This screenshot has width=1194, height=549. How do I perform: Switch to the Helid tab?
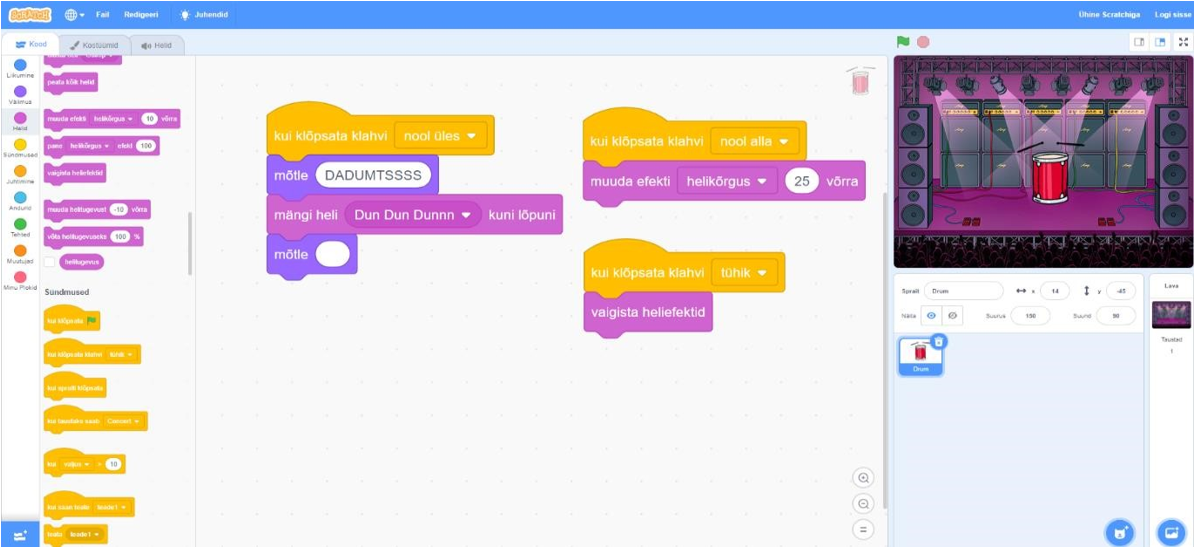pyautogui.click(x=157, y=45)
